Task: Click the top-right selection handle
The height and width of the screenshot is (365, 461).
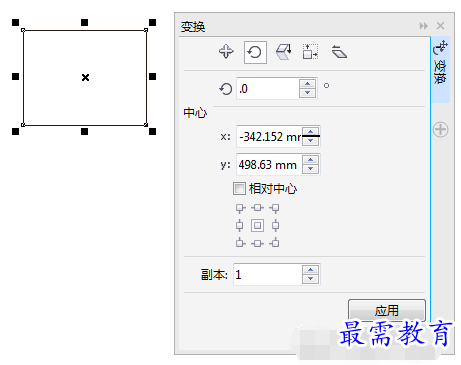Action: coord(152,22)
